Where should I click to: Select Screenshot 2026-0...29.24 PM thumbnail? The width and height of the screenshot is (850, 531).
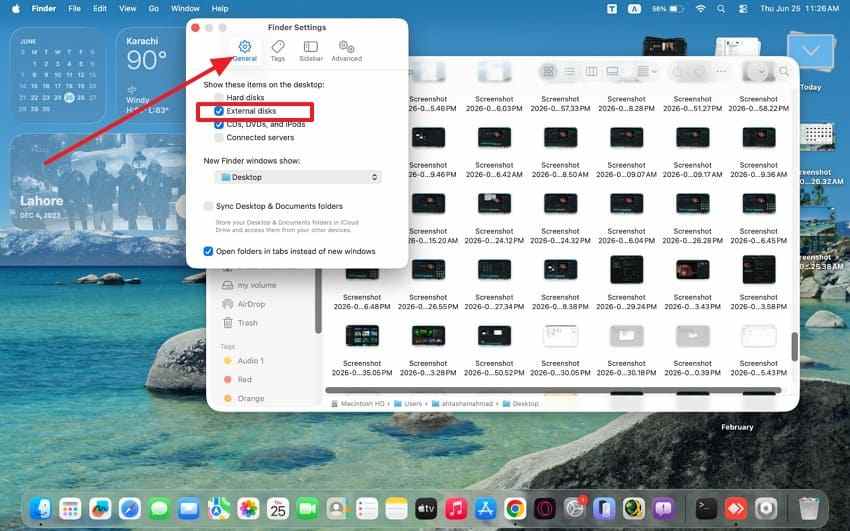tap(626, 270)
